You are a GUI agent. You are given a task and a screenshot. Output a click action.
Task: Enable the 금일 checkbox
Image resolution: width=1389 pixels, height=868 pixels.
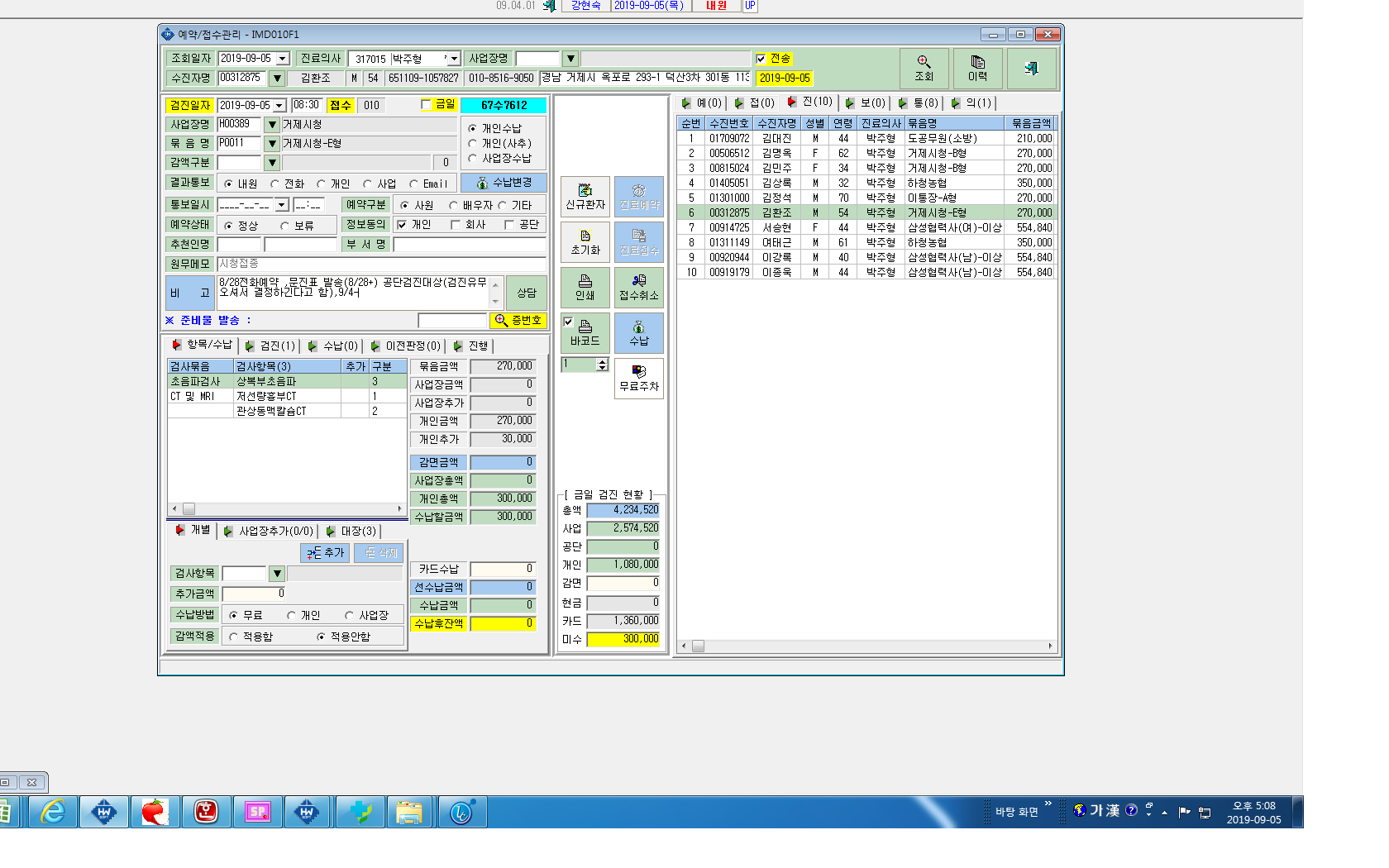[426, 104]
